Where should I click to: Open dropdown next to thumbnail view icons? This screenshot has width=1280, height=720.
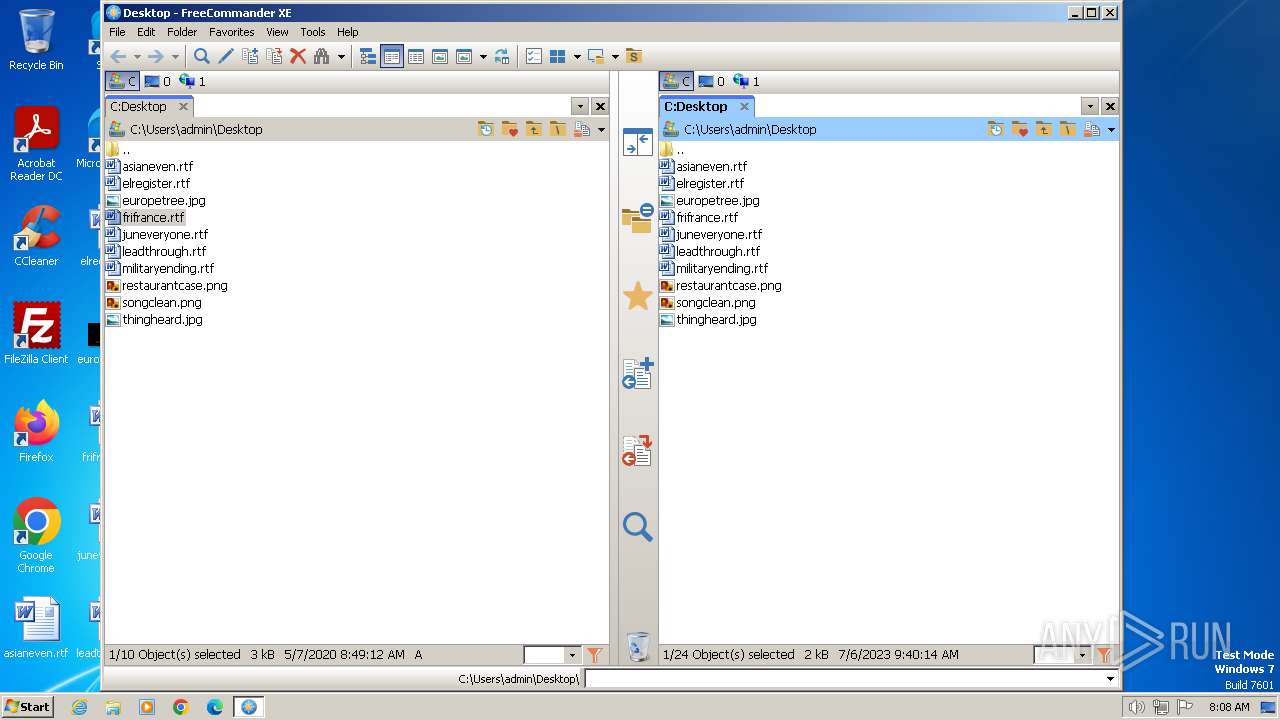pos(483,57)
